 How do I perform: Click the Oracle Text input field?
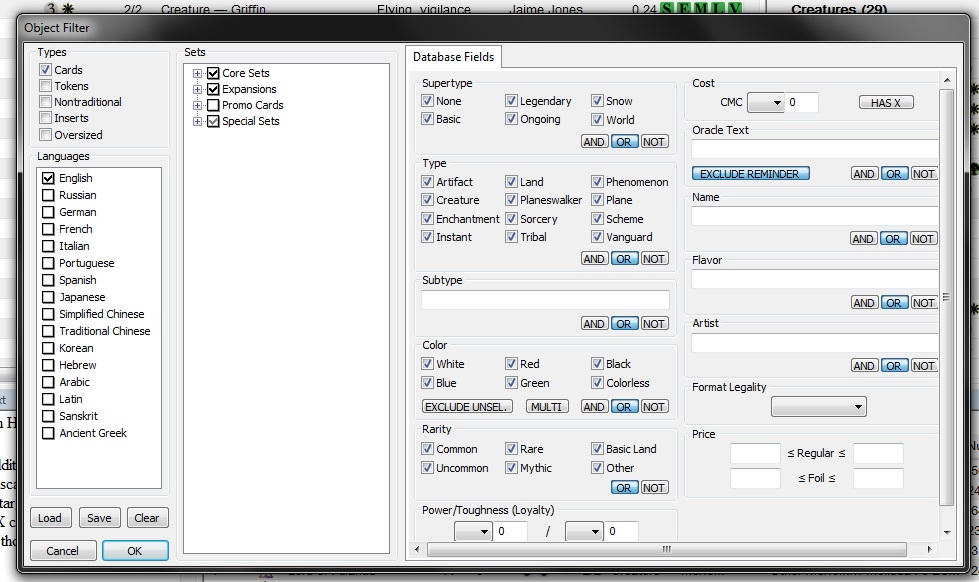tap(814, 149)
